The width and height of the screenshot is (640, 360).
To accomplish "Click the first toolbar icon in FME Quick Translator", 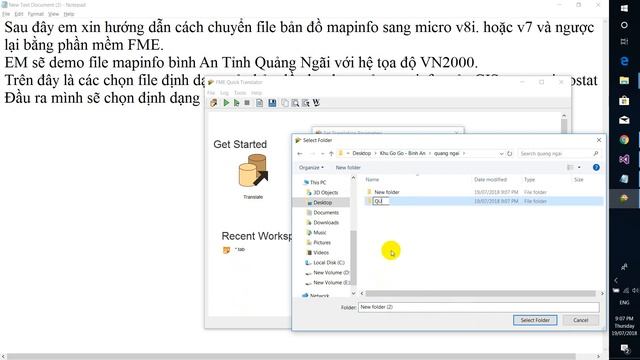I will pyautogui.click(x=213, y=103).
